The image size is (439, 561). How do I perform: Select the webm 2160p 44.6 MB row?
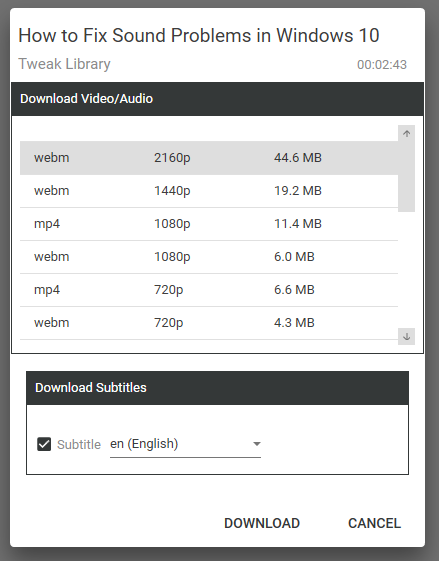click(x=209, y=158)
